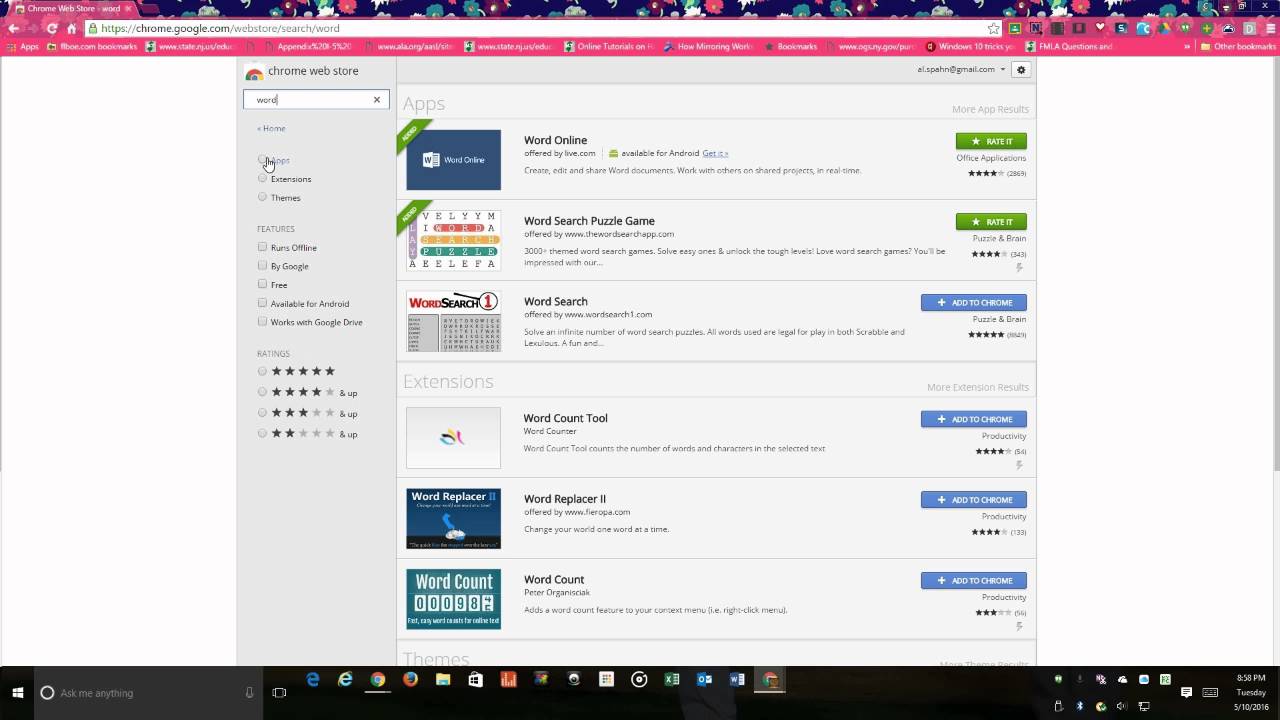Viewport: 1280px width, 720px height.
Task: Open Task View on the taskbar
Action: [279, 692]
